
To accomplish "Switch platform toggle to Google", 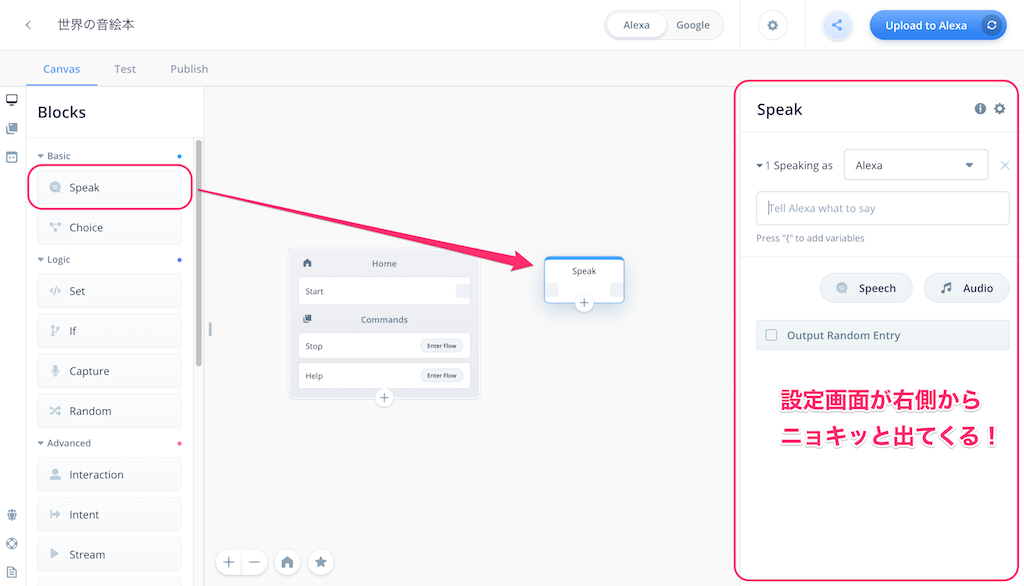I will tap(693, 25).
